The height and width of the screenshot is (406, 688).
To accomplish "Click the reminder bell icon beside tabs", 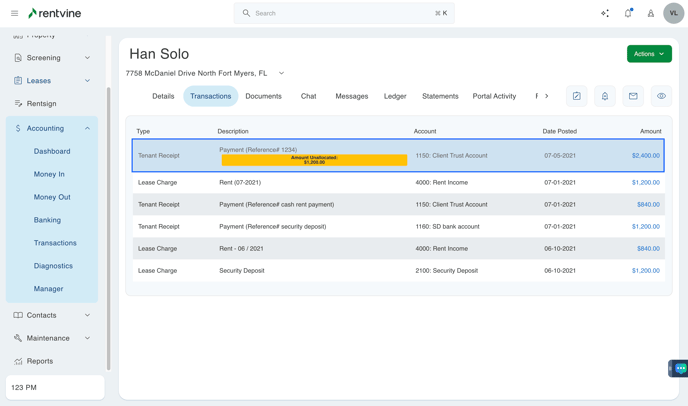I will pyautogui.click(x=605, y=96).
